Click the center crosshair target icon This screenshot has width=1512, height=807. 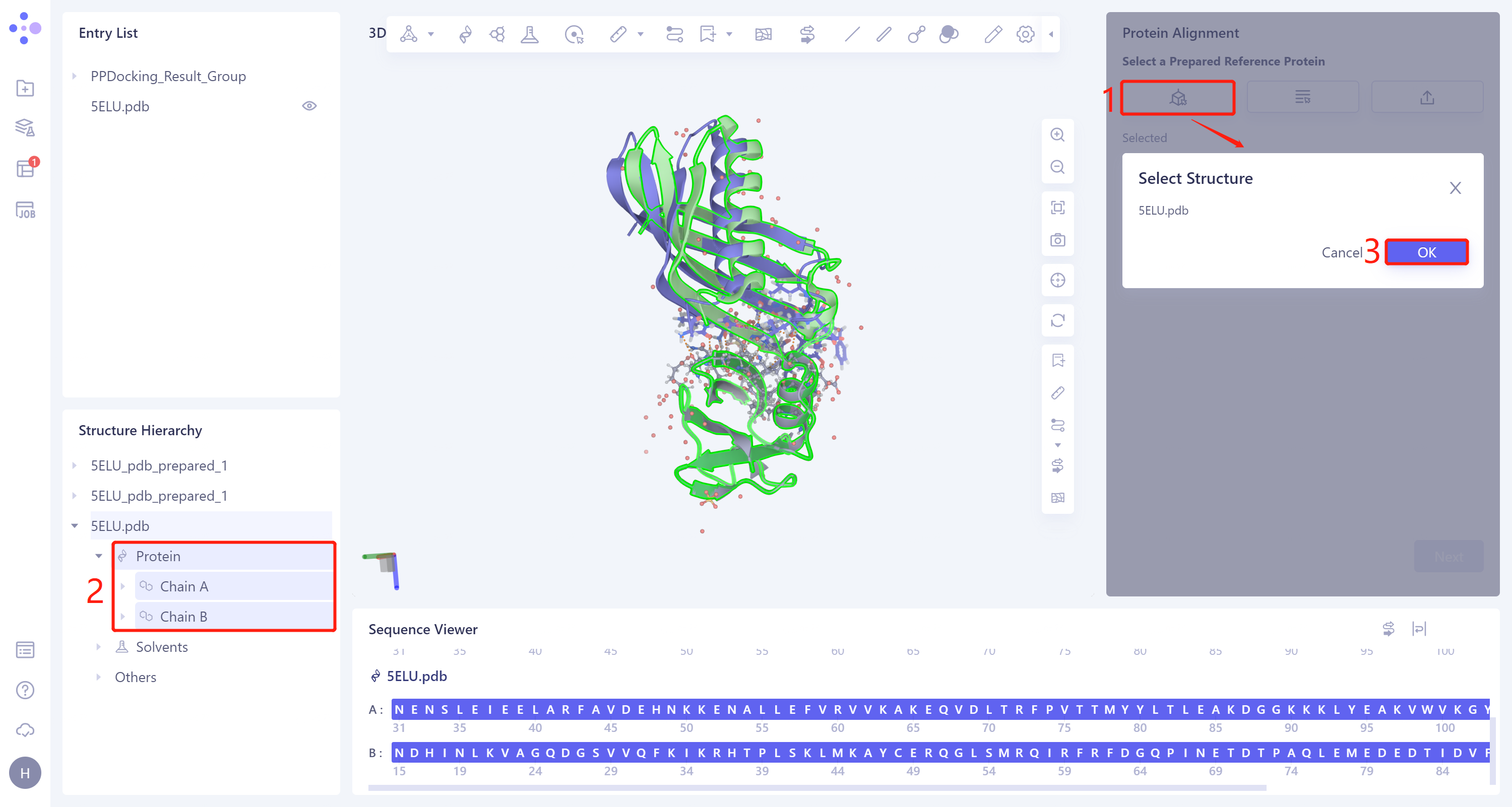[x=1057, y=281]
